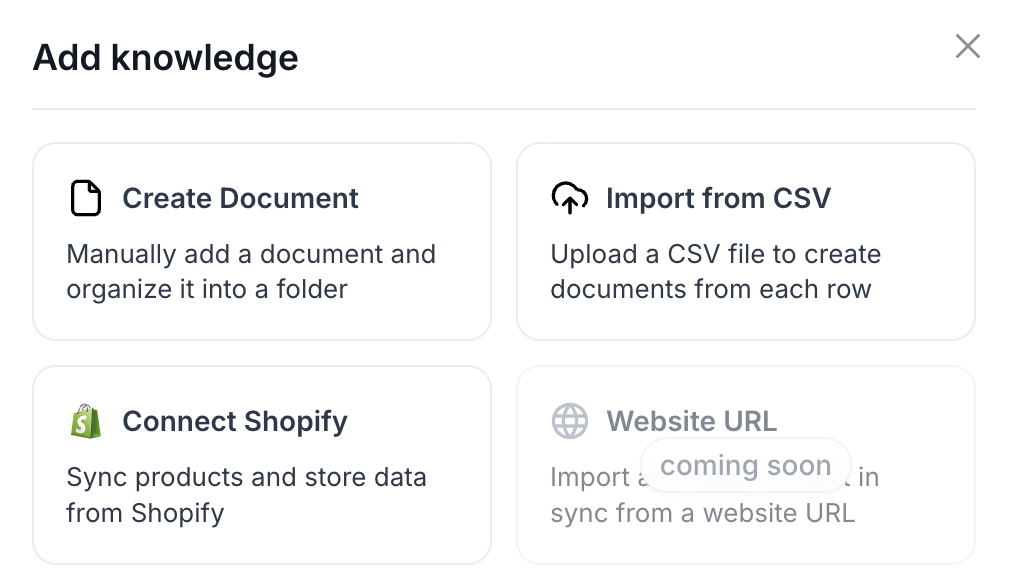
Task: Click 'Sync products and store data' text
Action: (246, 478)
